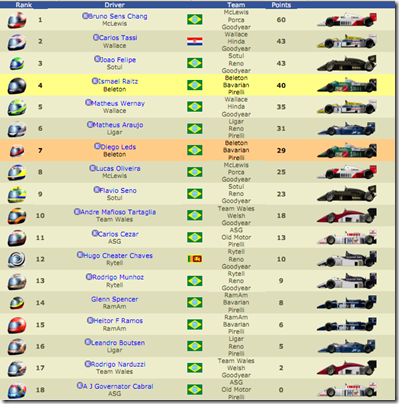Click 'Wallace Hinda Goodyear' team cell for Carlos Tassi
The width and height of the screenshot is (399, 404).
pyautogui.click(x=236, y=42)
